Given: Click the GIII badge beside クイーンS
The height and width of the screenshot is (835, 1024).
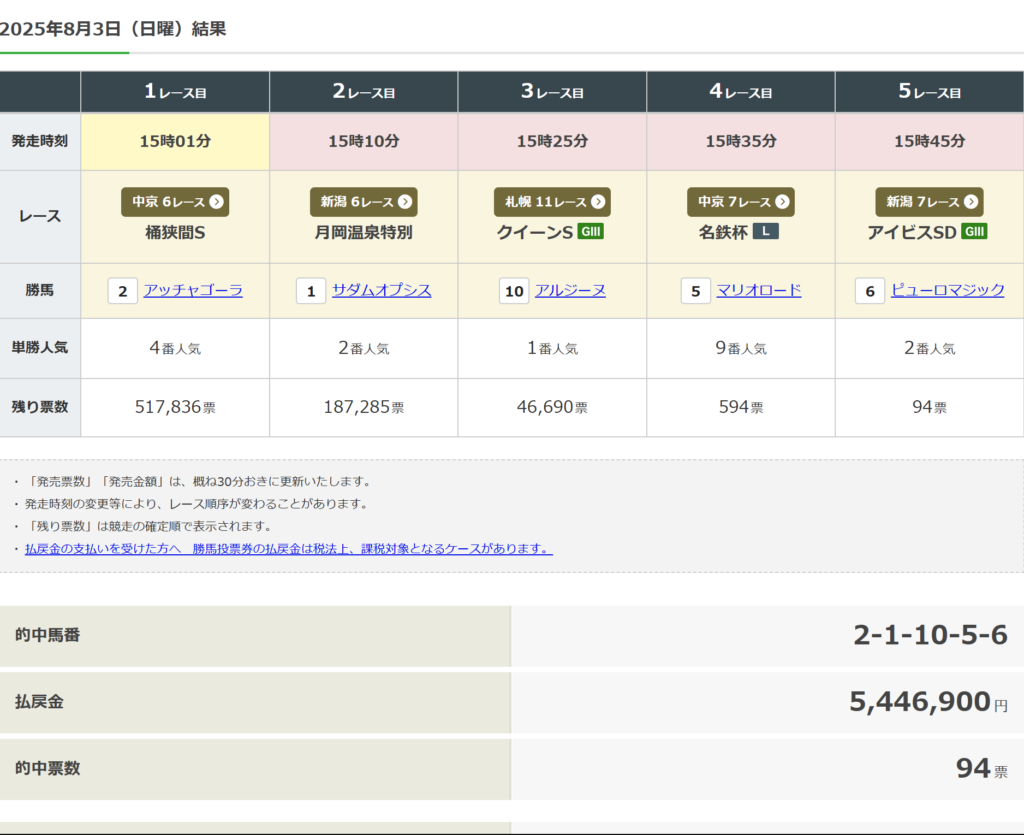Looking at the screenshot, I should point(590,231).
